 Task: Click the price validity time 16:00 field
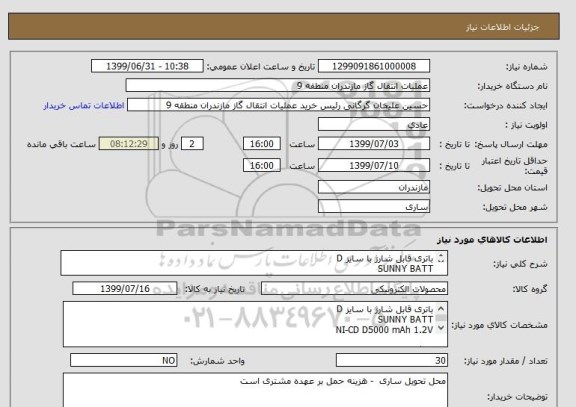tap(262, 165)
